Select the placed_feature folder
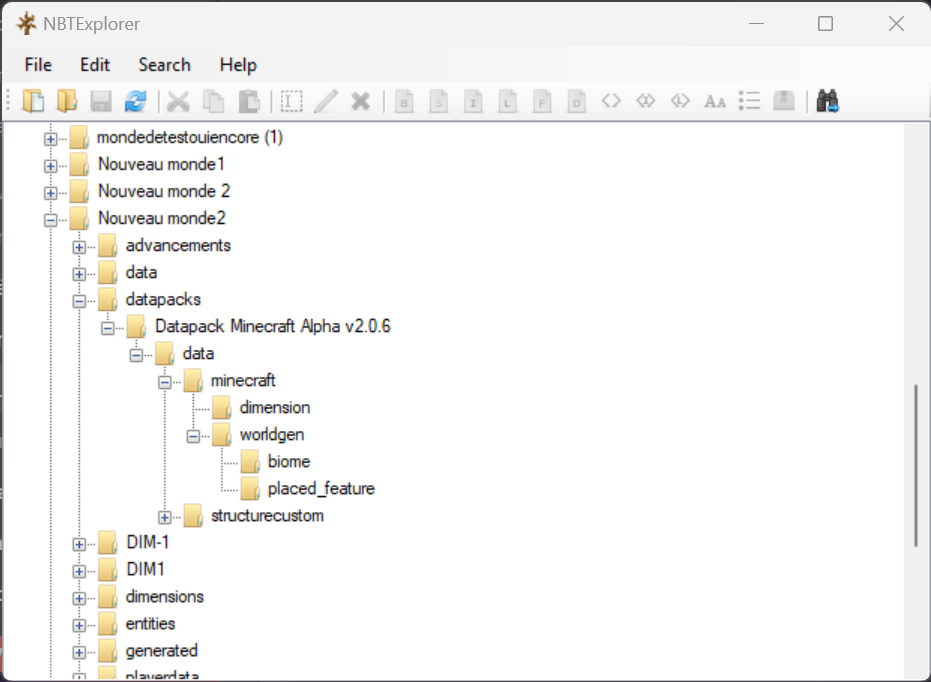931x682 pixels. point(320,489)
